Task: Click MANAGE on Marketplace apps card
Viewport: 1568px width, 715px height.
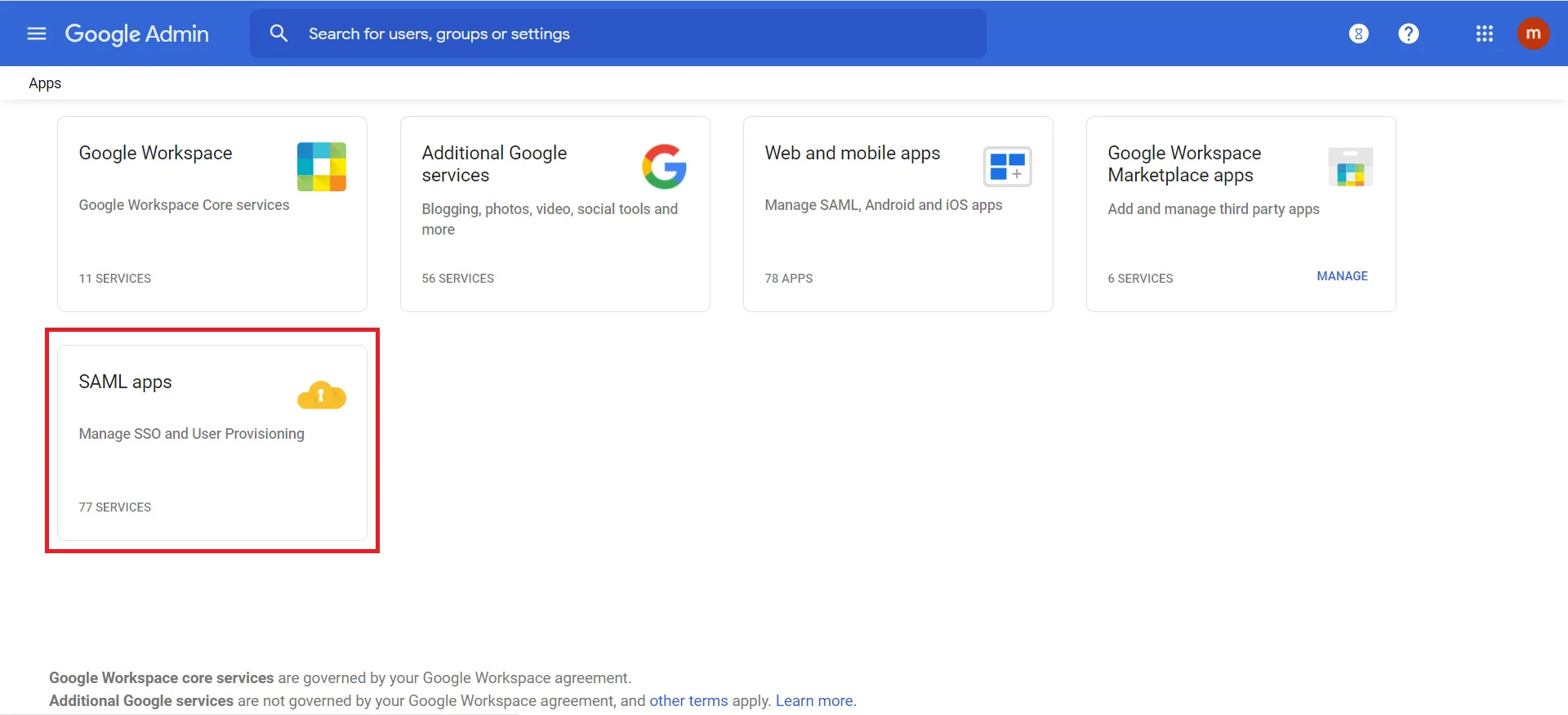Action: [1342, 276]
